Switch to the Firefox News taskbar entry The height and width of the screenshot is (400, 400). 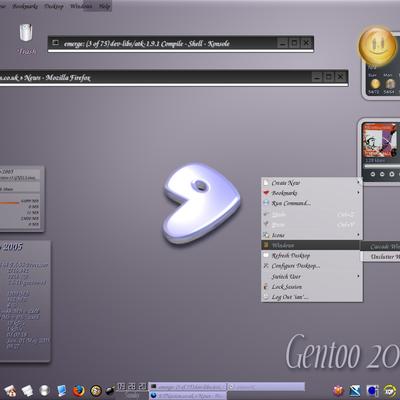click(188, 395)
